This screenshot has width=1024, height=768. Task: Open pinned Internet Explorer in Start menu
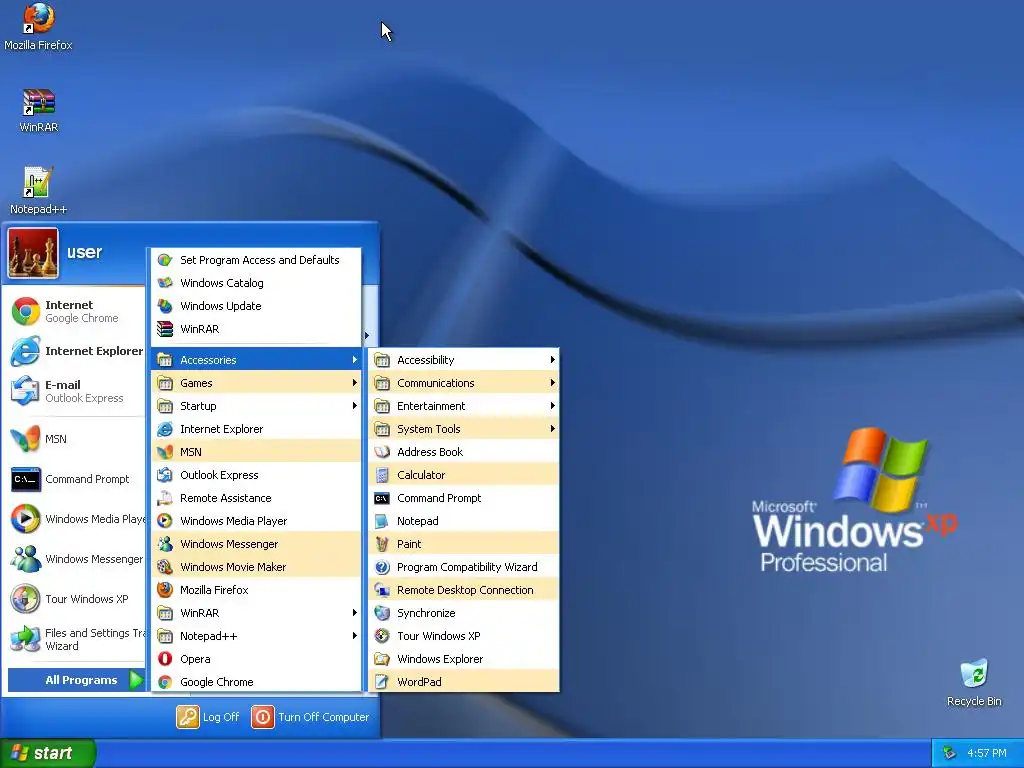[x=75, y=351]
